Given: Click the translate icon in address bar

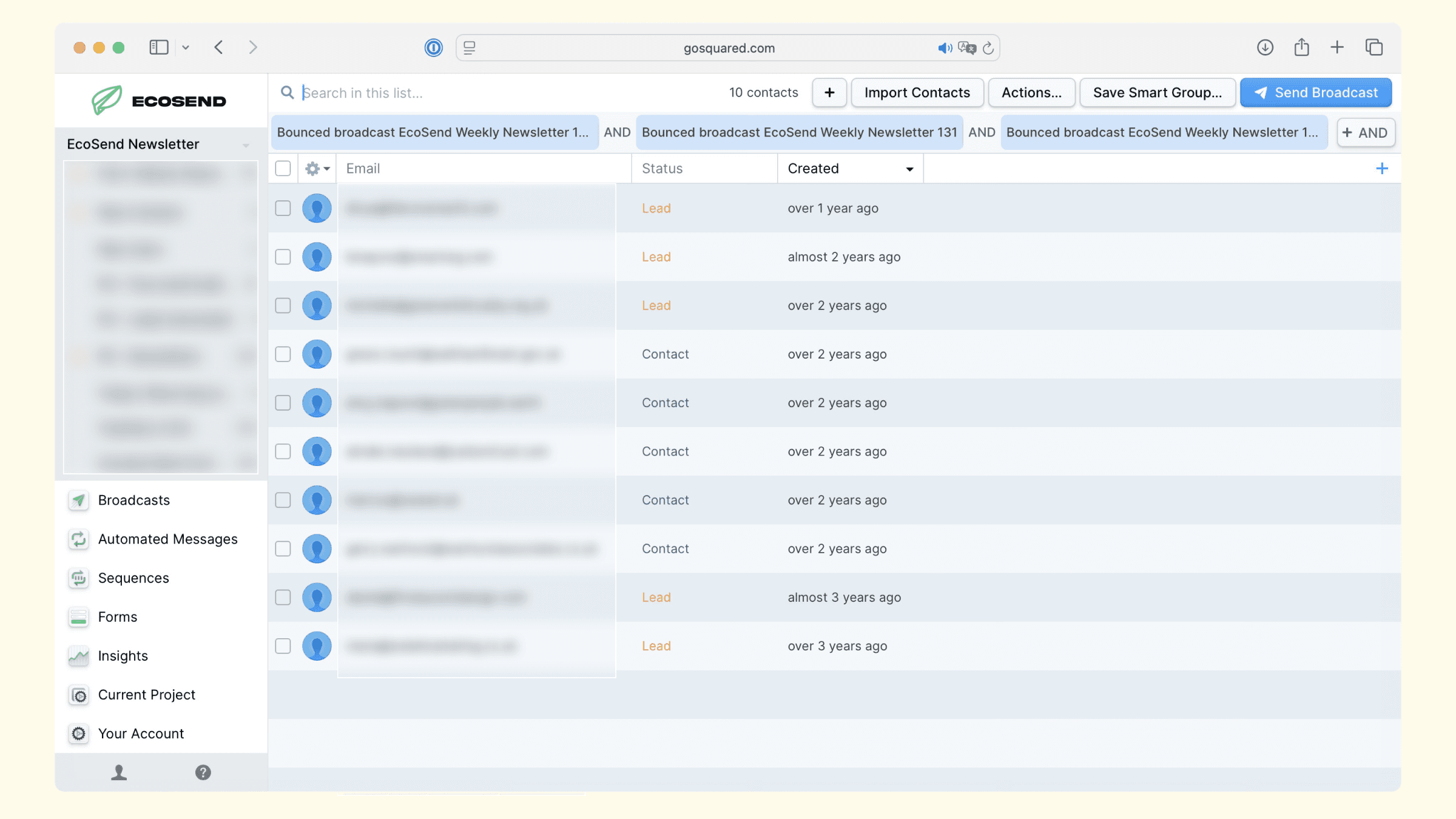Looking at the screenshot, I should pos(967,48).
